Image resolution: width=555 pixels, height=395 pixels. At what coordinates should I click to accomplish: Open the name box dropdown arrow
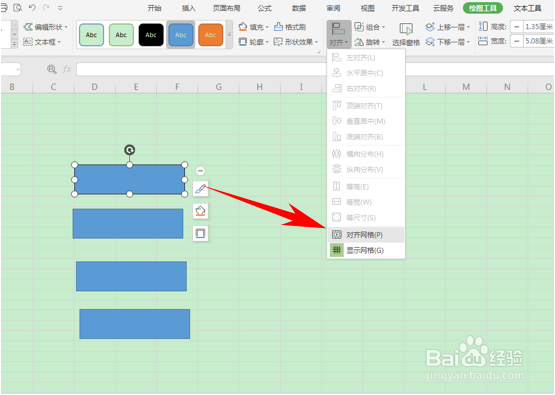(x=17, y=69)
